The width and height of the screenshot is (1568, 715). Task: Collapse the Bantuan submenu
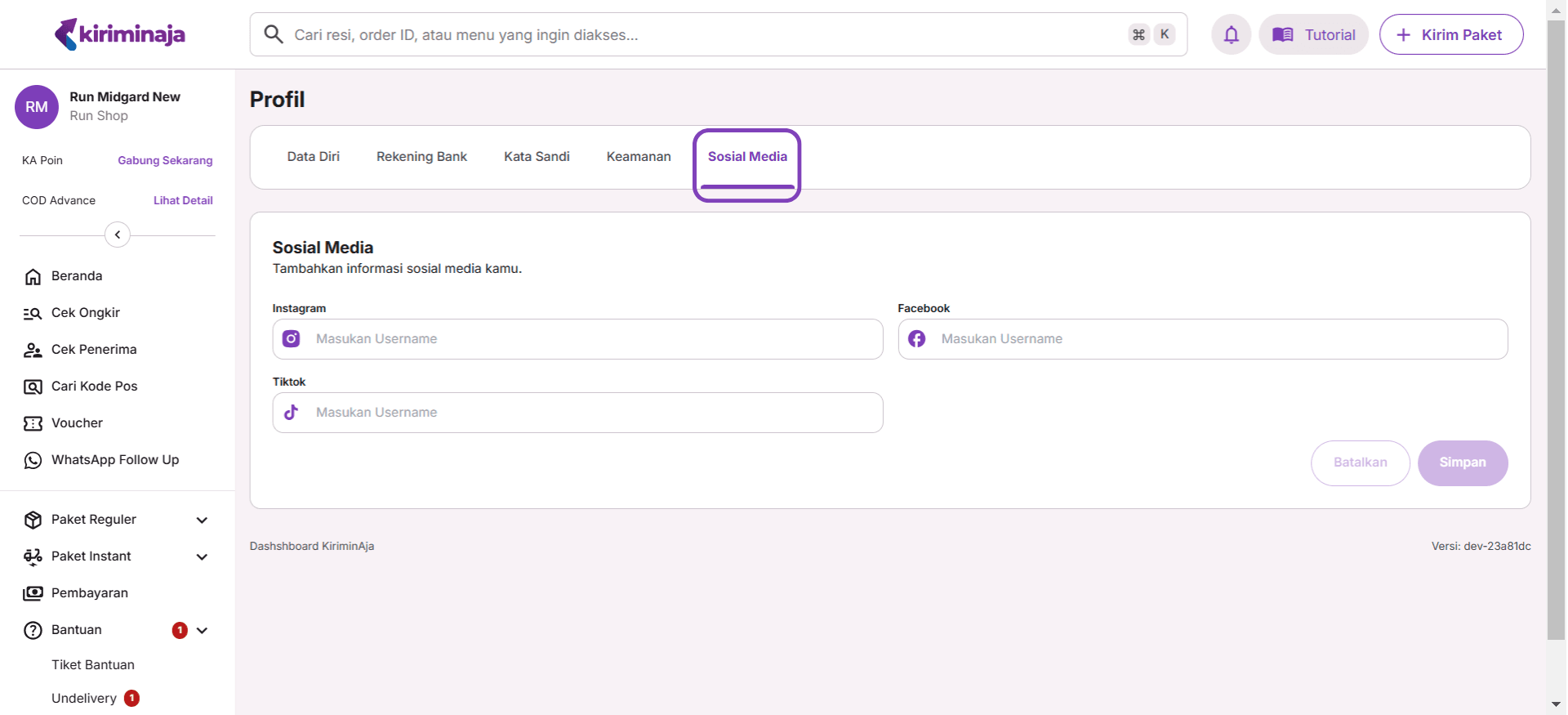(x=202, y=631)
